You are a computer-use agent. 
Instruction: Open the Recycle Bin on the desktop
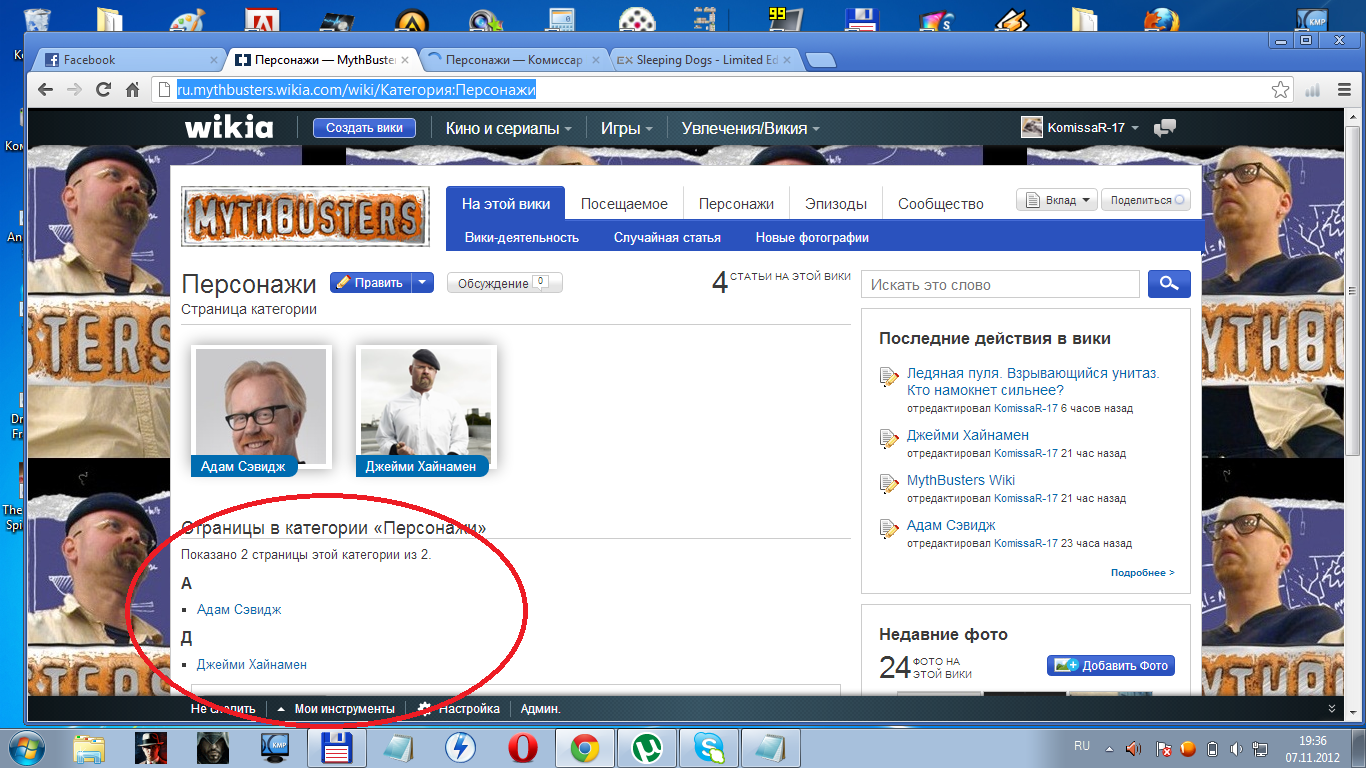(38, 22)
